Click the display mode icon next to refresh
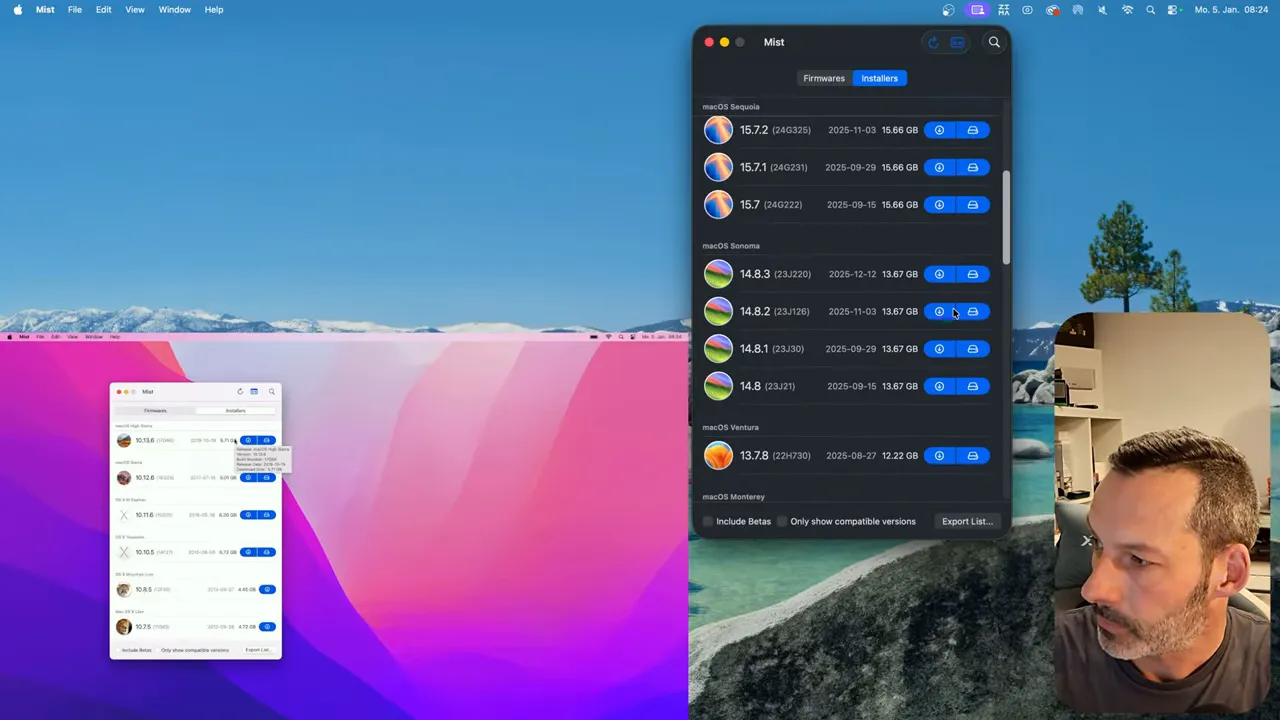The image size is (1280, 720). pyautogui.click(x=957, y=42)
